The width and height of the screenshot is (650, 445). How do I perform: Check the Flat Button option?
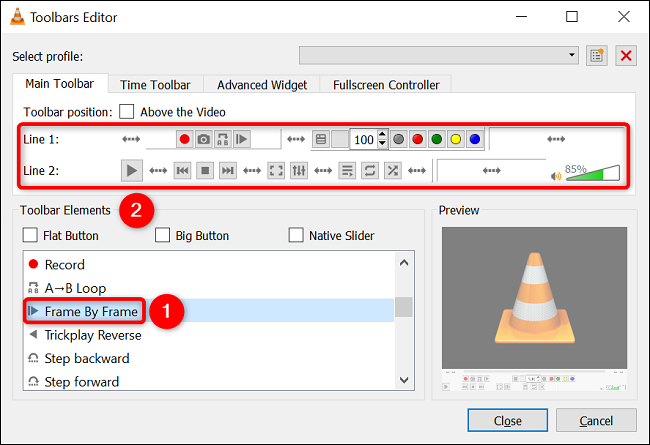pos(30,235)
